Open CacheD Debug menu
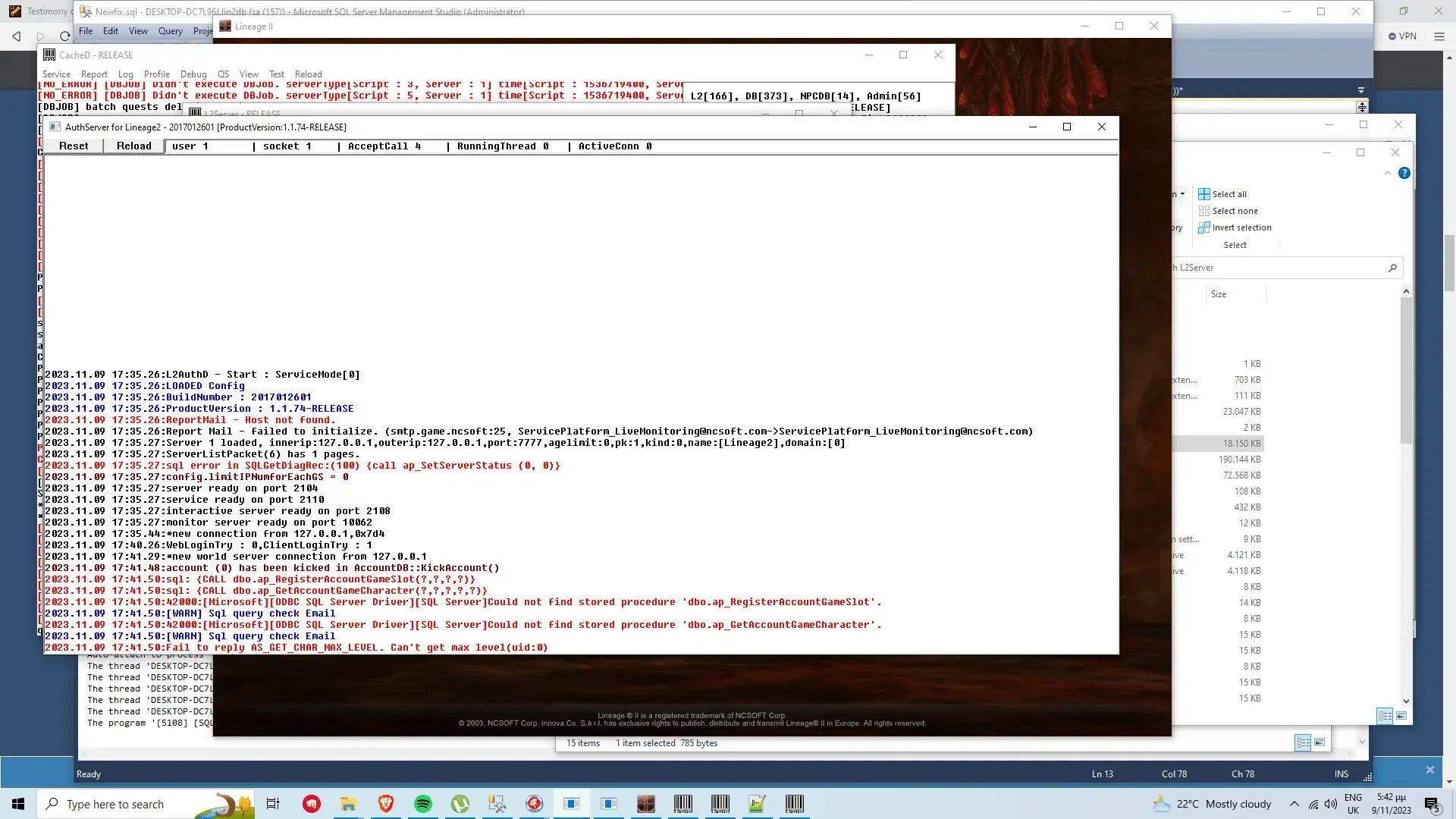 [193, 74]
